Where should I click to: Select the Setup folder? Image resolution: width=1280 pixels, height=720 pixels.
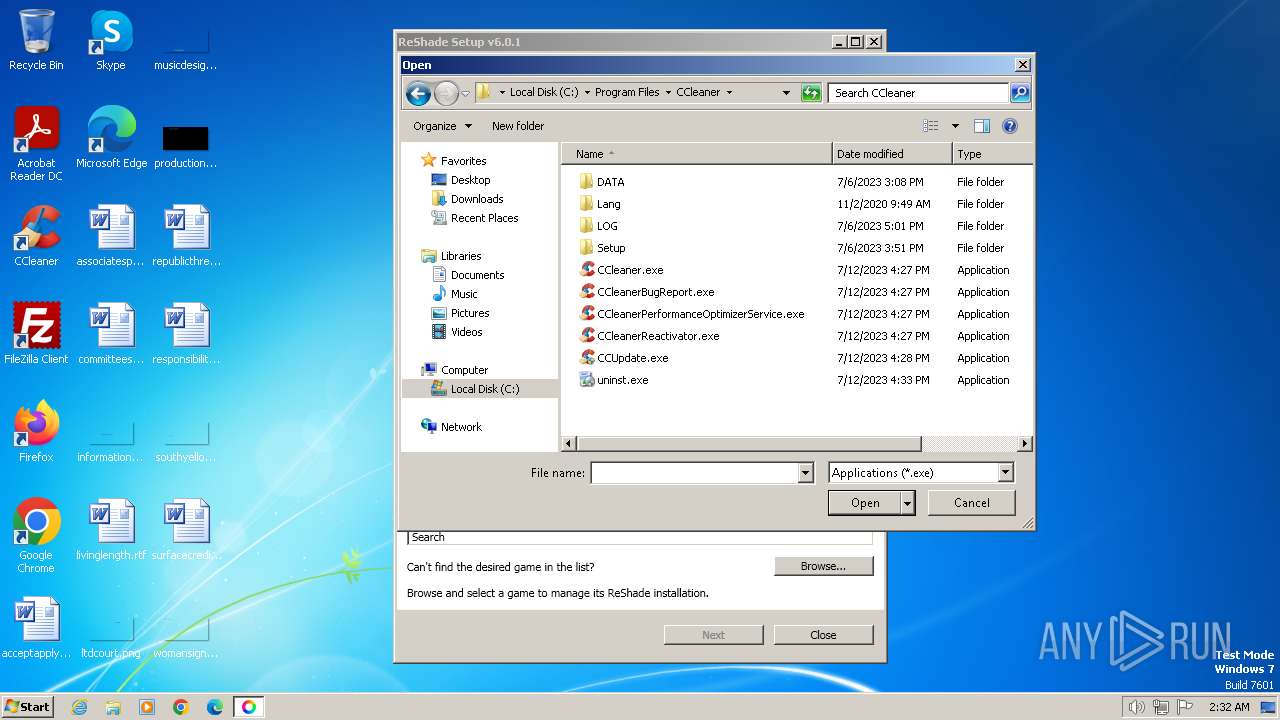611,248
